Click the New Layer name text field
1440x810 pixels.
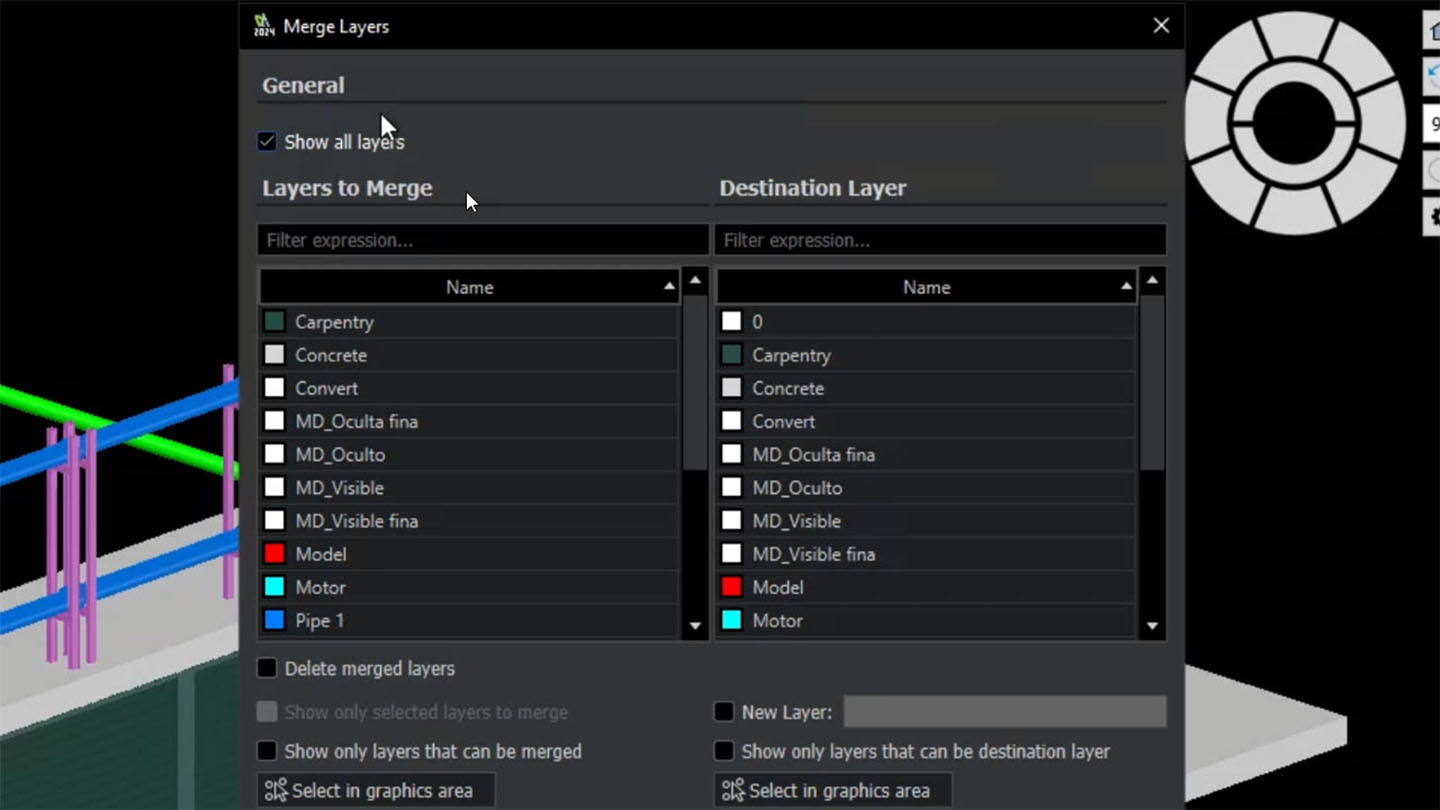(1005, 712)
